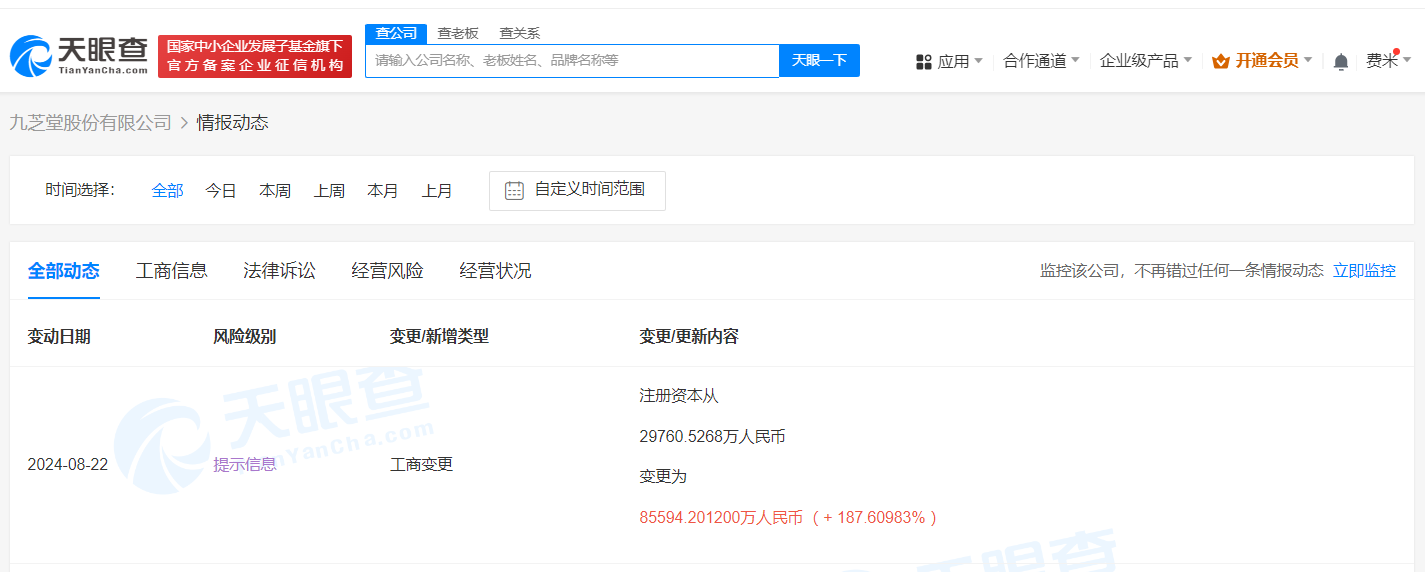Image resolution: width=1425 pixels, height=572 pixels.
Task: Open the notification bell icon
Action: click(x=1341, y=62)
